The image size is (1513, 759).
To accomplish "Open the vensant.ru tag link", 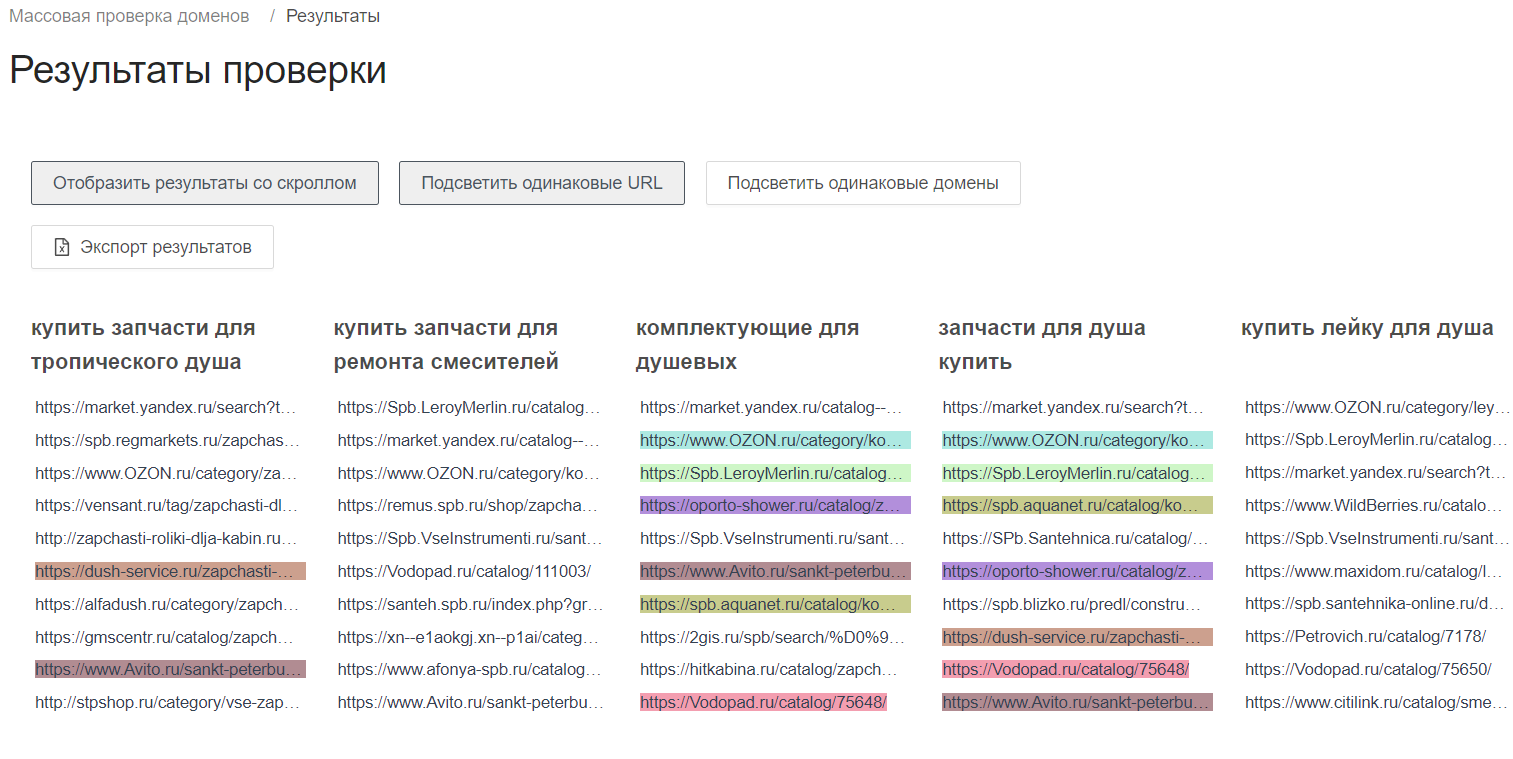I will (166, 506).
